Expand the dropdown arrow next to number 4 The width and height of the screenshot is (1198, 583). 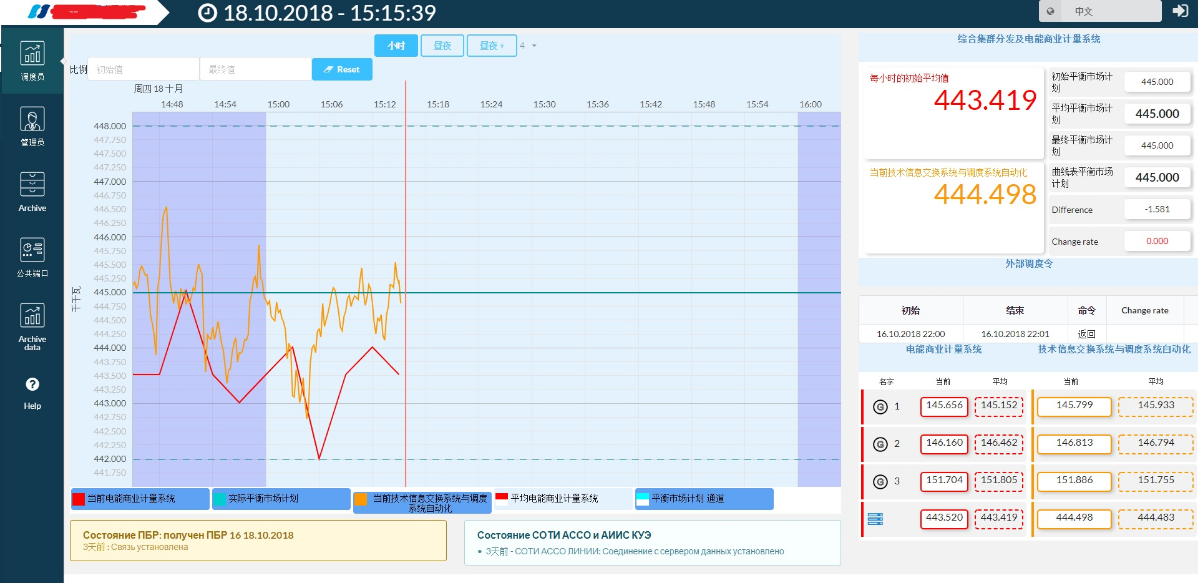click(534, 45)
